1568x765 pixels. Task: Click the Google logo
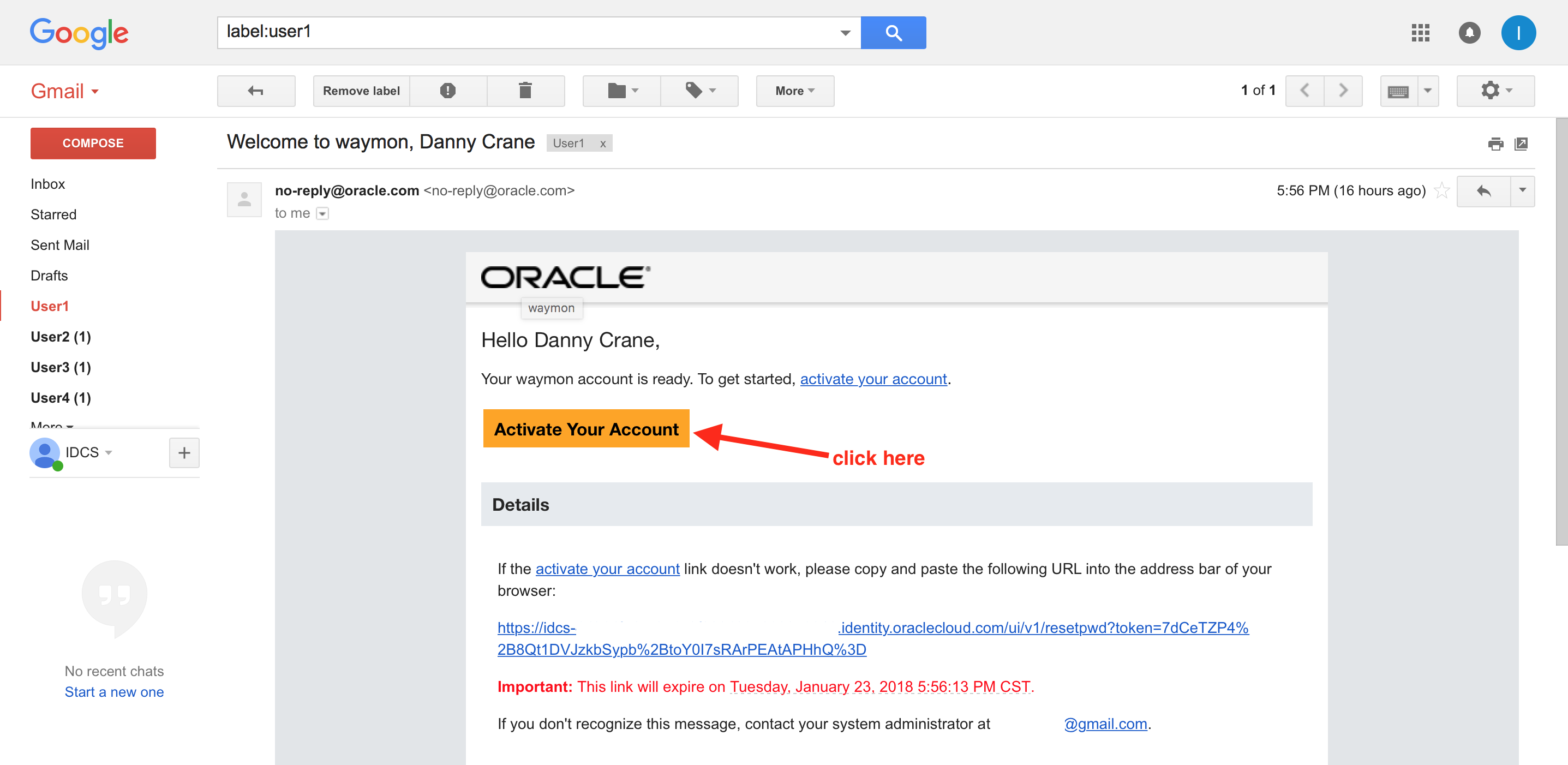[x=79, y=33]
